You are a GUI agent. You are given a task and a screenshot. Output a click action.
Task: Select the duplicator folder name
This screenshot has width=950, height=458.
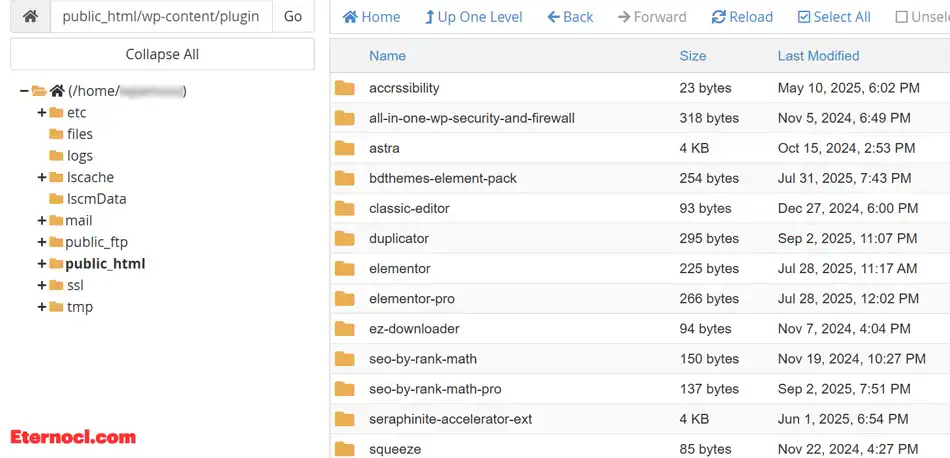399,238
